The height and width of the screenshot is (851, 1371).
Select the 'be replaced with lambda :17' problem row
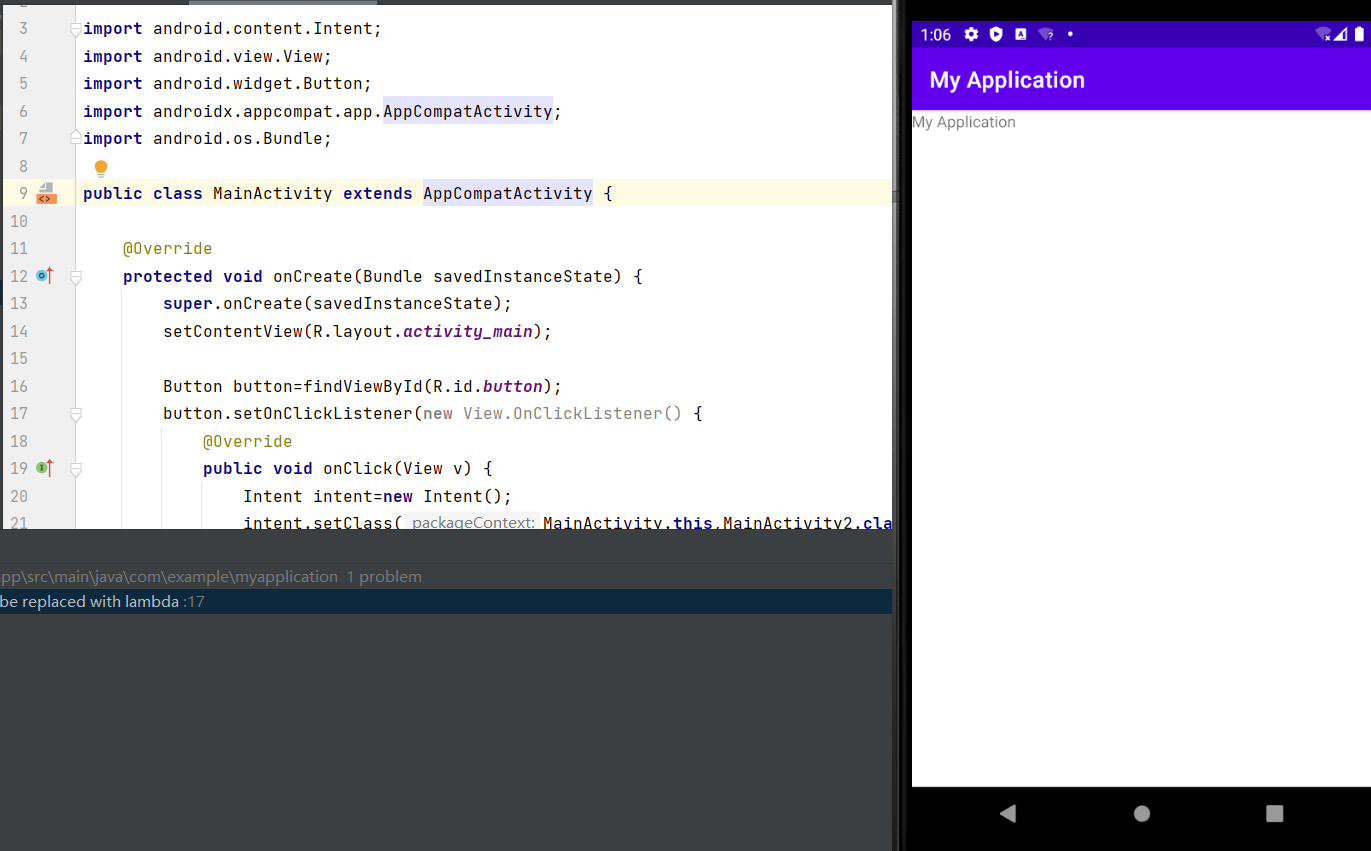pyautogui.click(x=446, y=601)
